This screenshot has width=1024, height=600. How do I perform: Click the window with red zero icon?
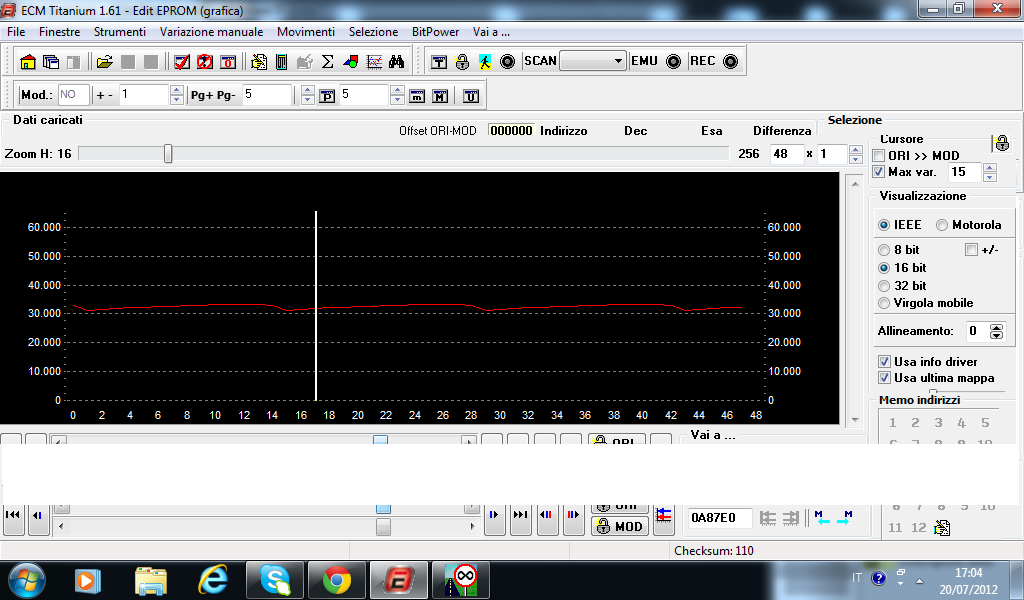pyautogui.click(x=228, y=62)
